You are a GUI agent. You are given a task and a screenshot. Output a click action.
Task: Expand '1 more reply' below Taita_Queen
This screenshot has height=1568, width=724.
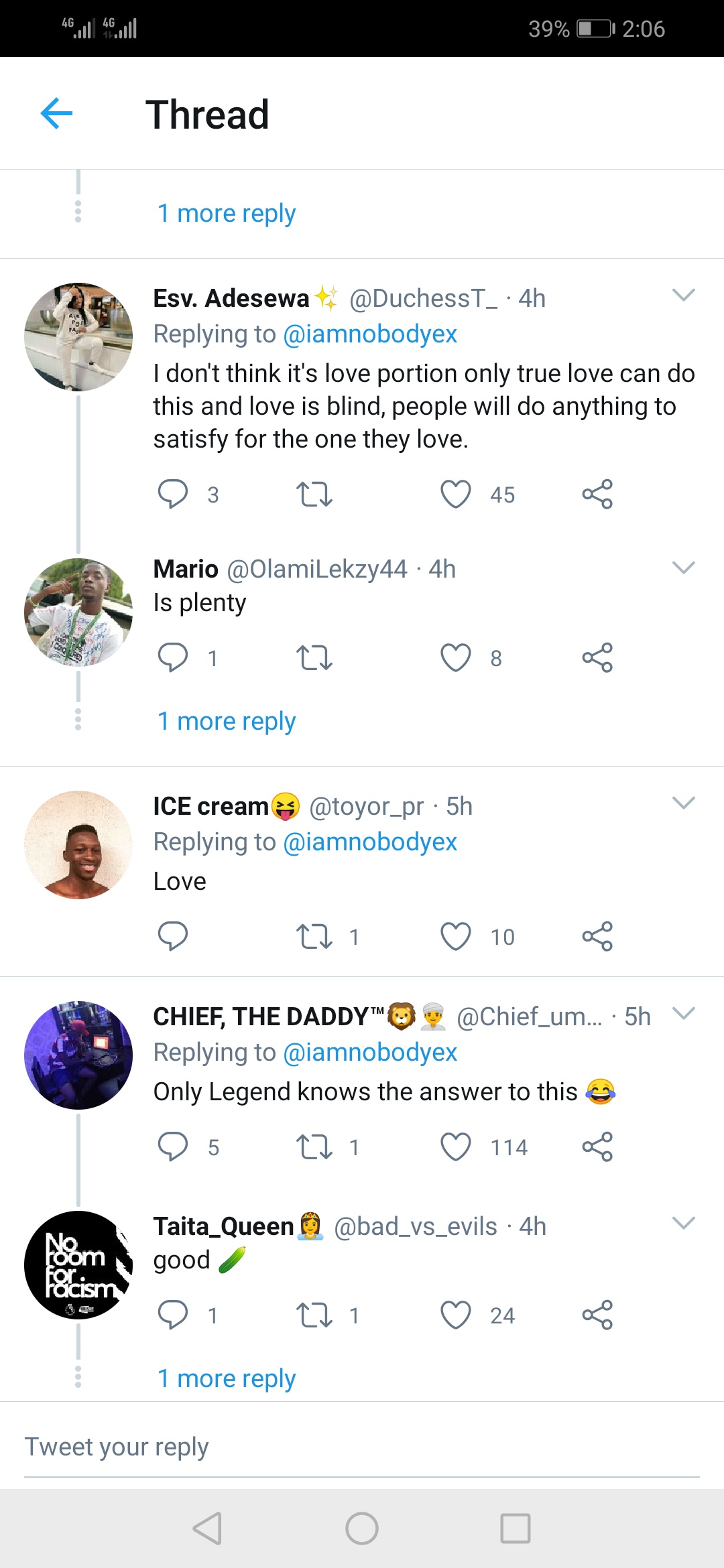[x=227, y=1378]
